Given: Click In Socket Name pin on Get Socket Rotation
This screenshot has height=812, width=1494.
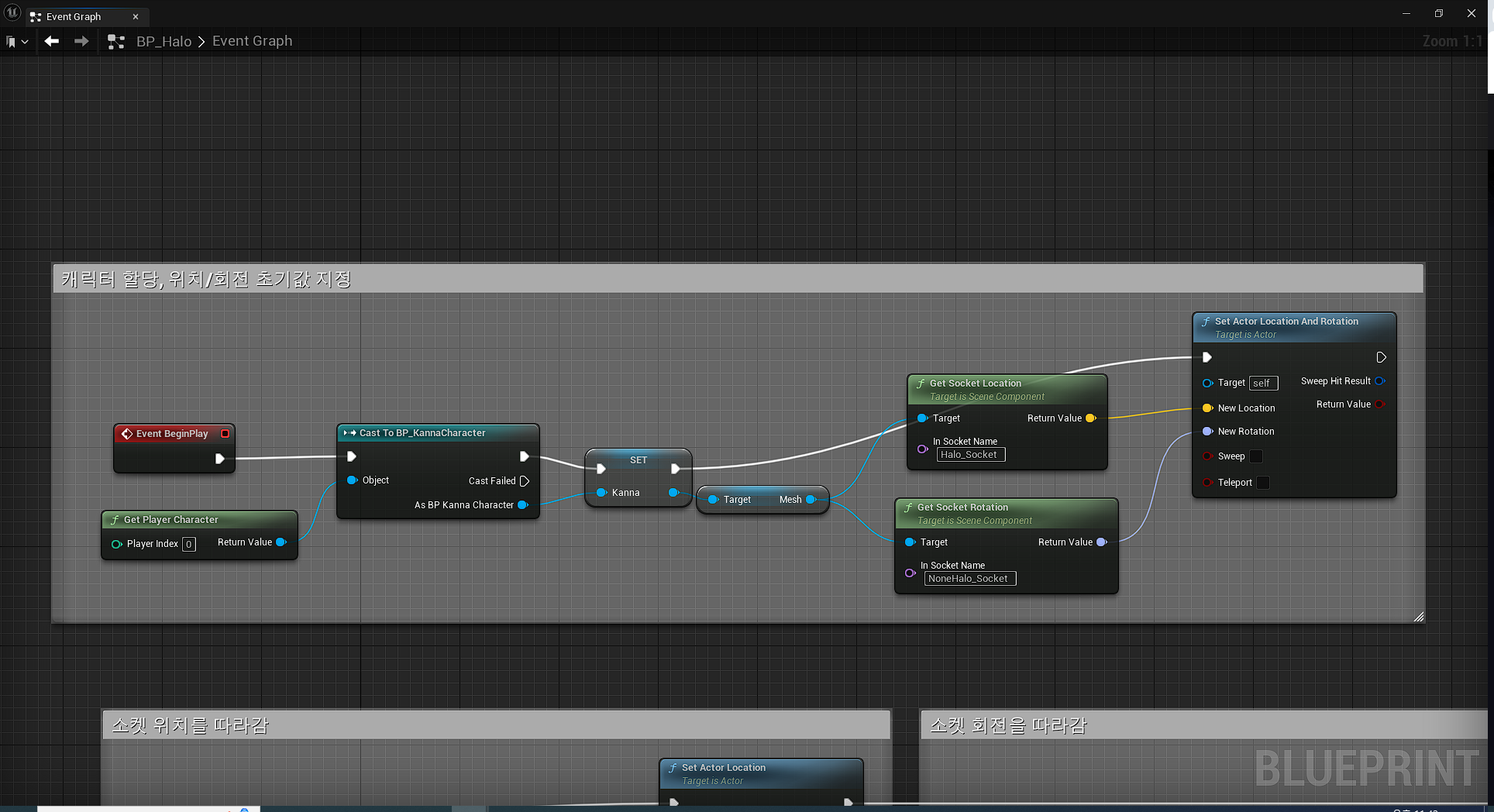Looking at the screenshot, I should (911, 573).
